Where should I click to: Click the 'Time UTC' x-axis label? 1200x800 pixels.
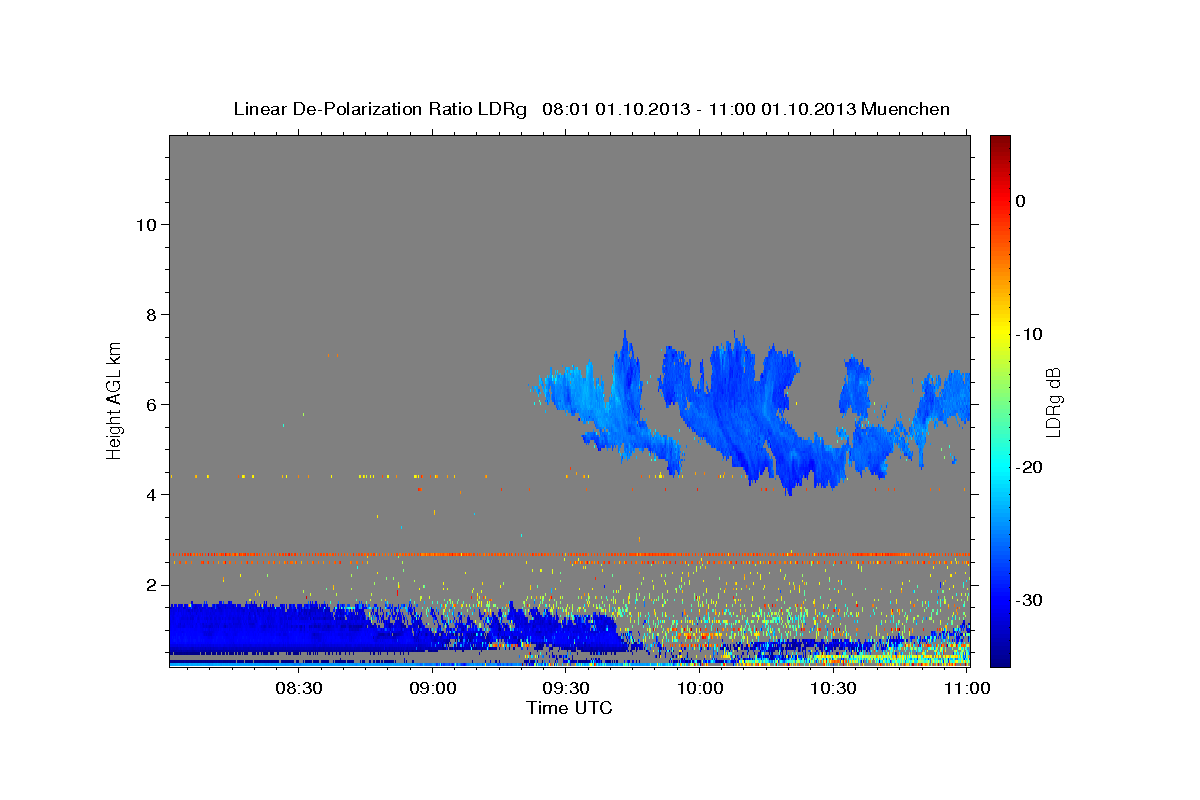pos(569,708)
